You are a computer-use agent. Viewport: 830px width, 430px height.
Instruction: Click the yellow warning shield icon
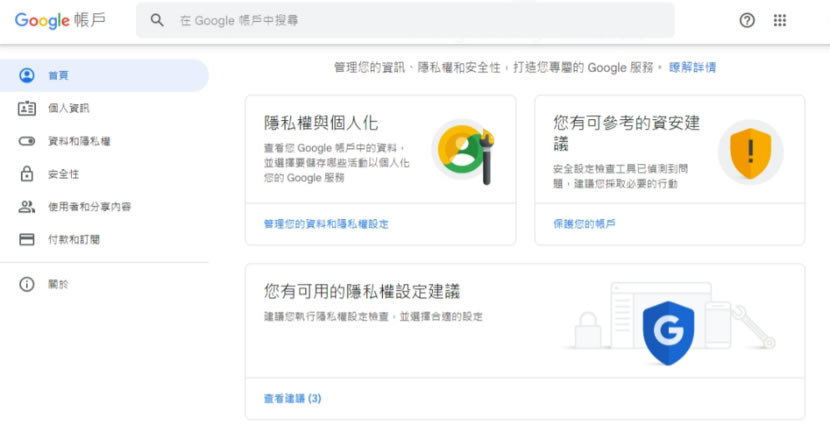pos(751,153)
